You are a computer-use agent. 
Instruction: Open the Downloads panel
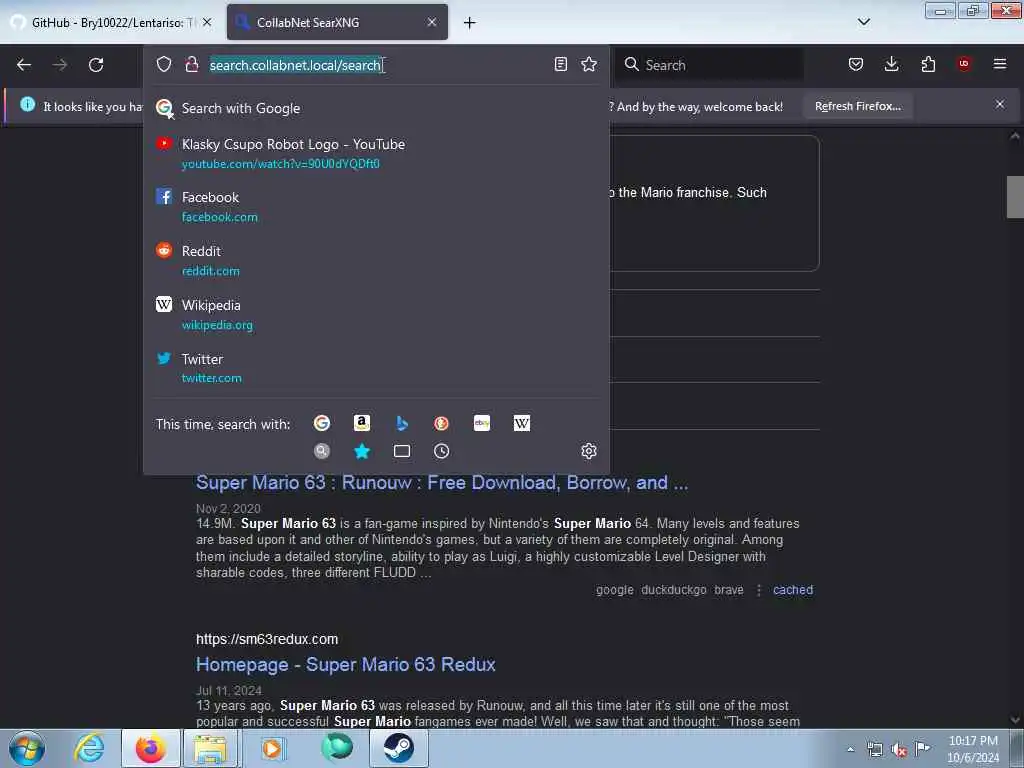(891, 64)
